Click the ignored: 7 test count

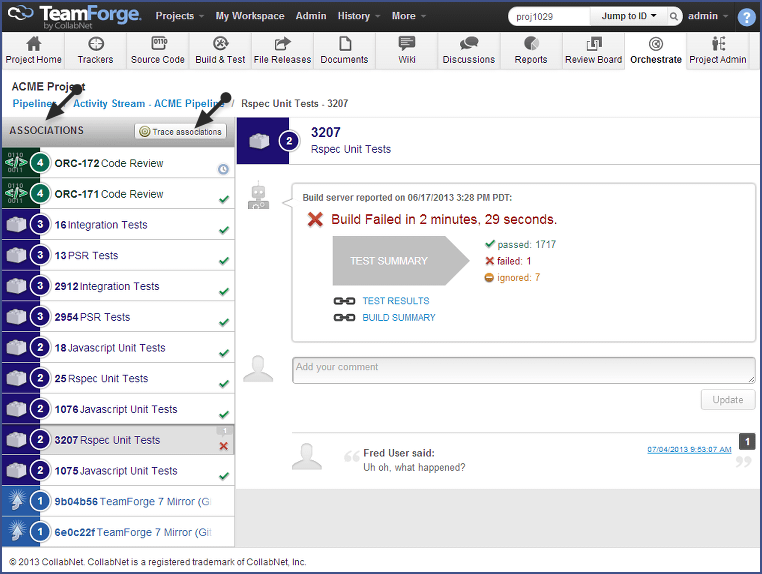[512, 278]
